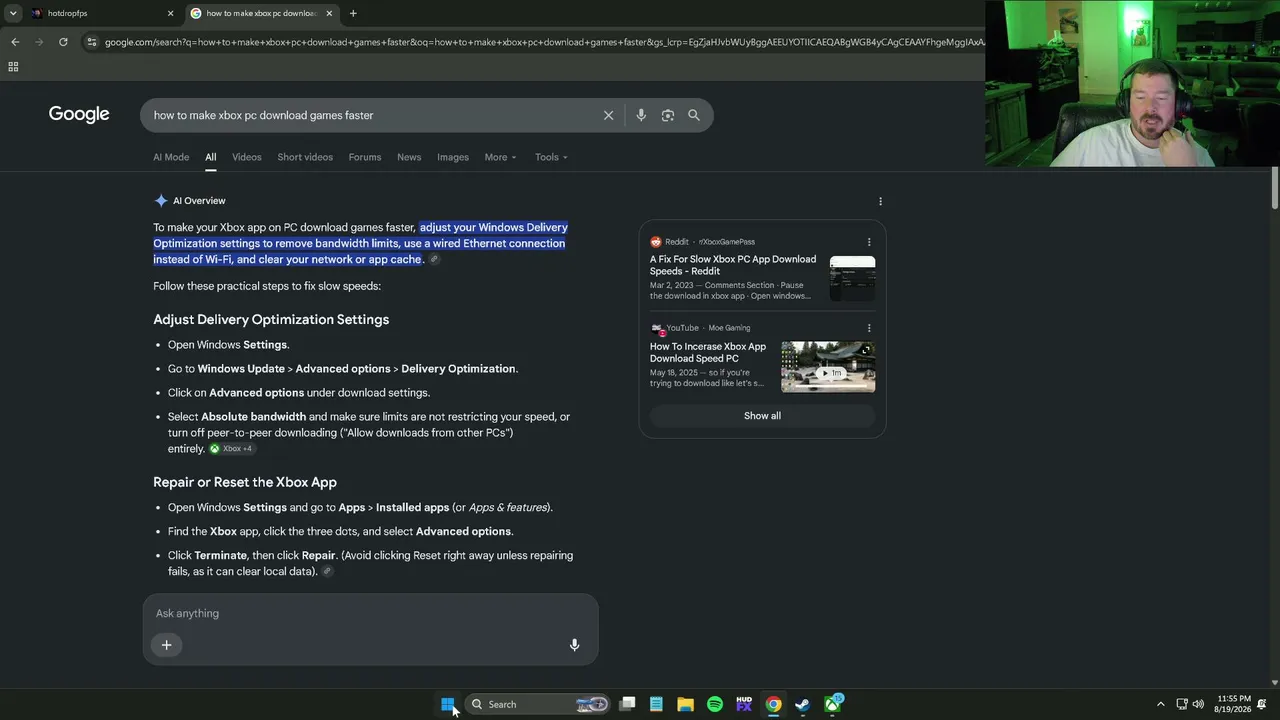Click the Google logo

(x=79, y=114)
